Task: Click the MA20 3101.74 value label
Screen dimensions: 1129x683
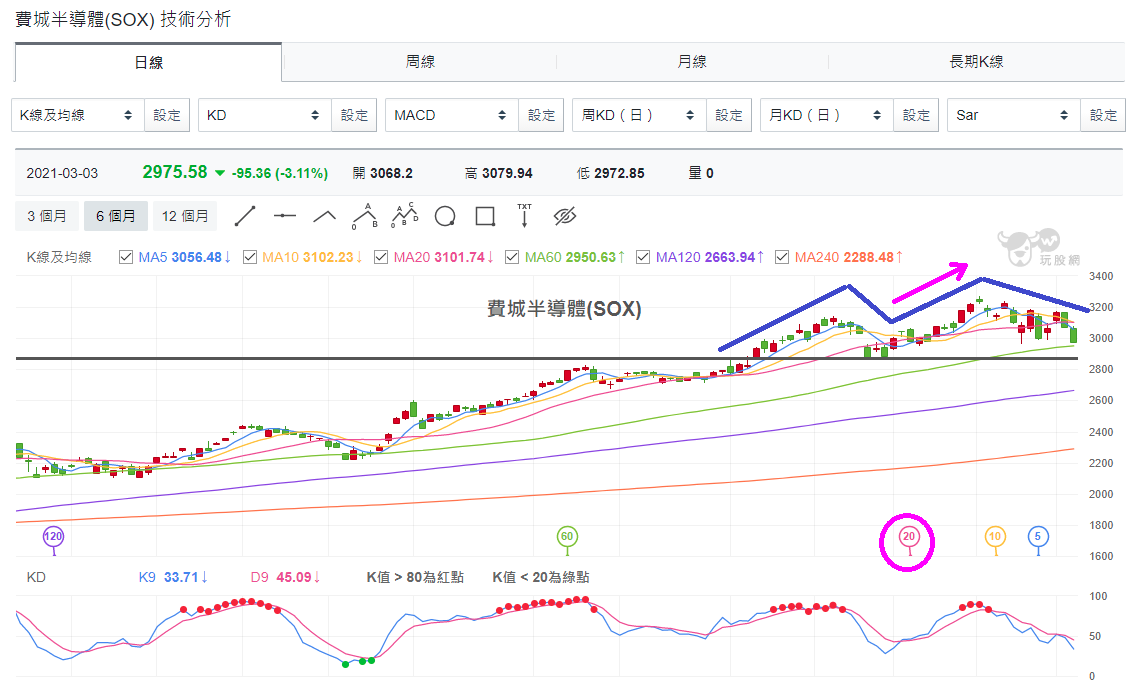Action: pos(443,257)
